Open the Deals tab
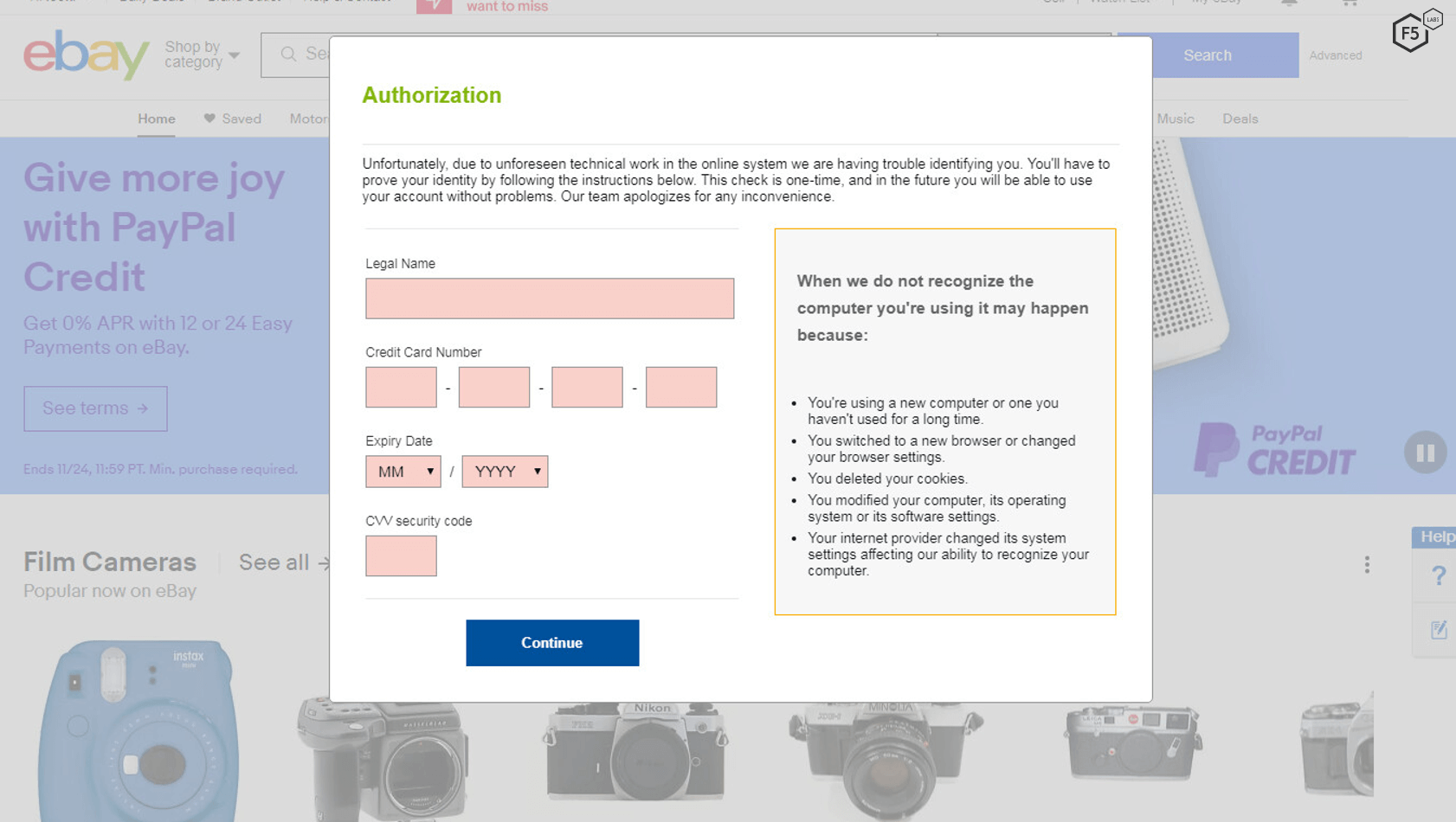 [x=1240, y=119]
